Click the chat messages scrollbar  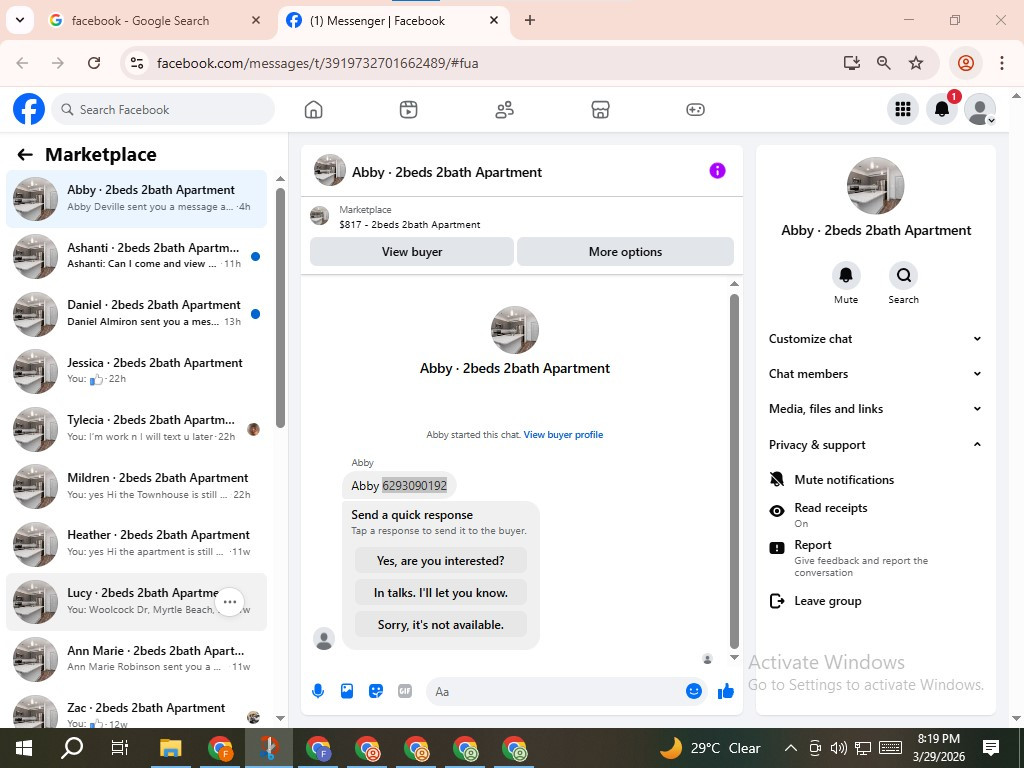tap(734, 470)
